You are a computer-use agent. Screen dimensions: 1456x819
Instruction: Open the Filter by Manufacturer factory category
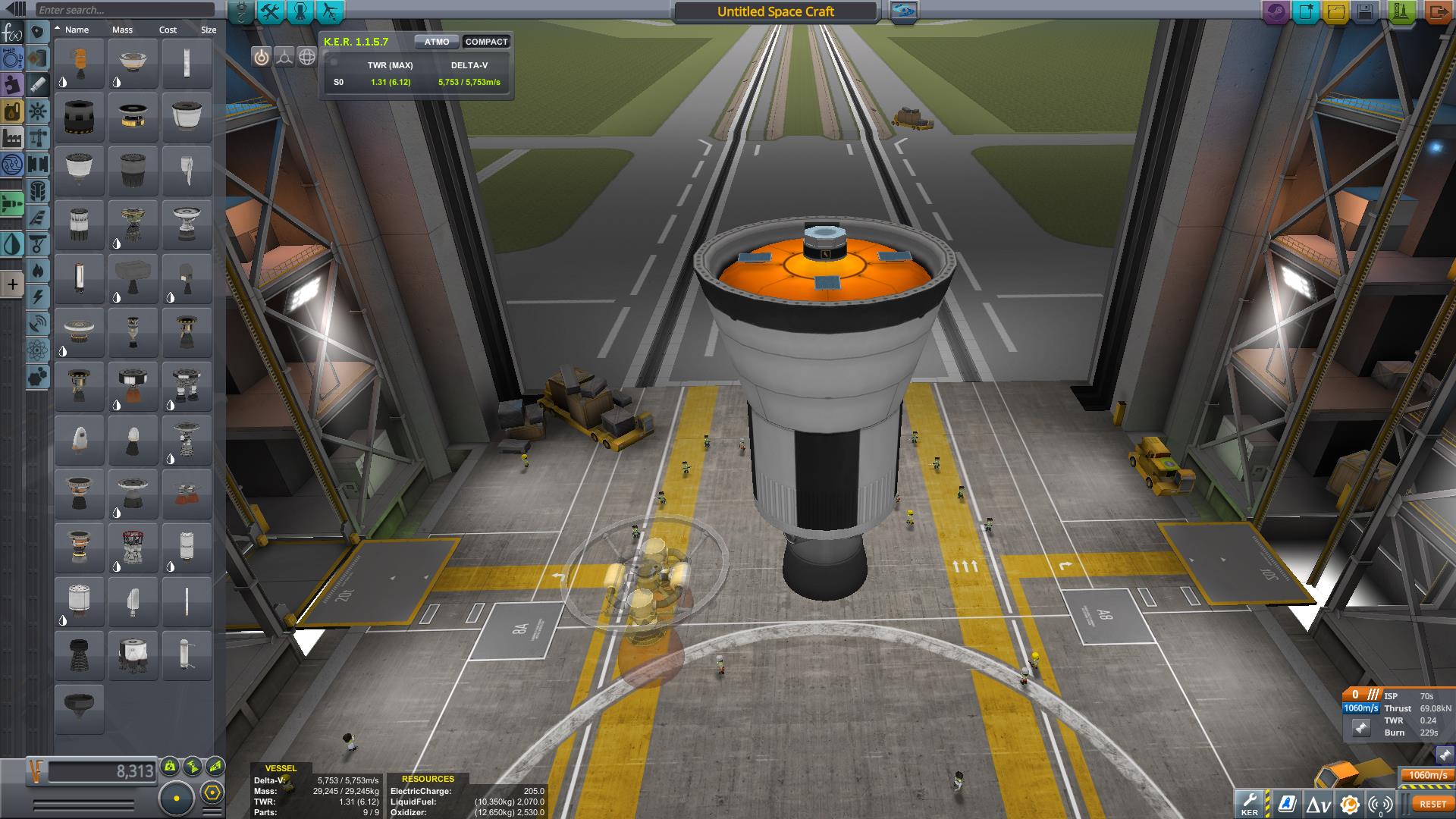click(12, 139)
